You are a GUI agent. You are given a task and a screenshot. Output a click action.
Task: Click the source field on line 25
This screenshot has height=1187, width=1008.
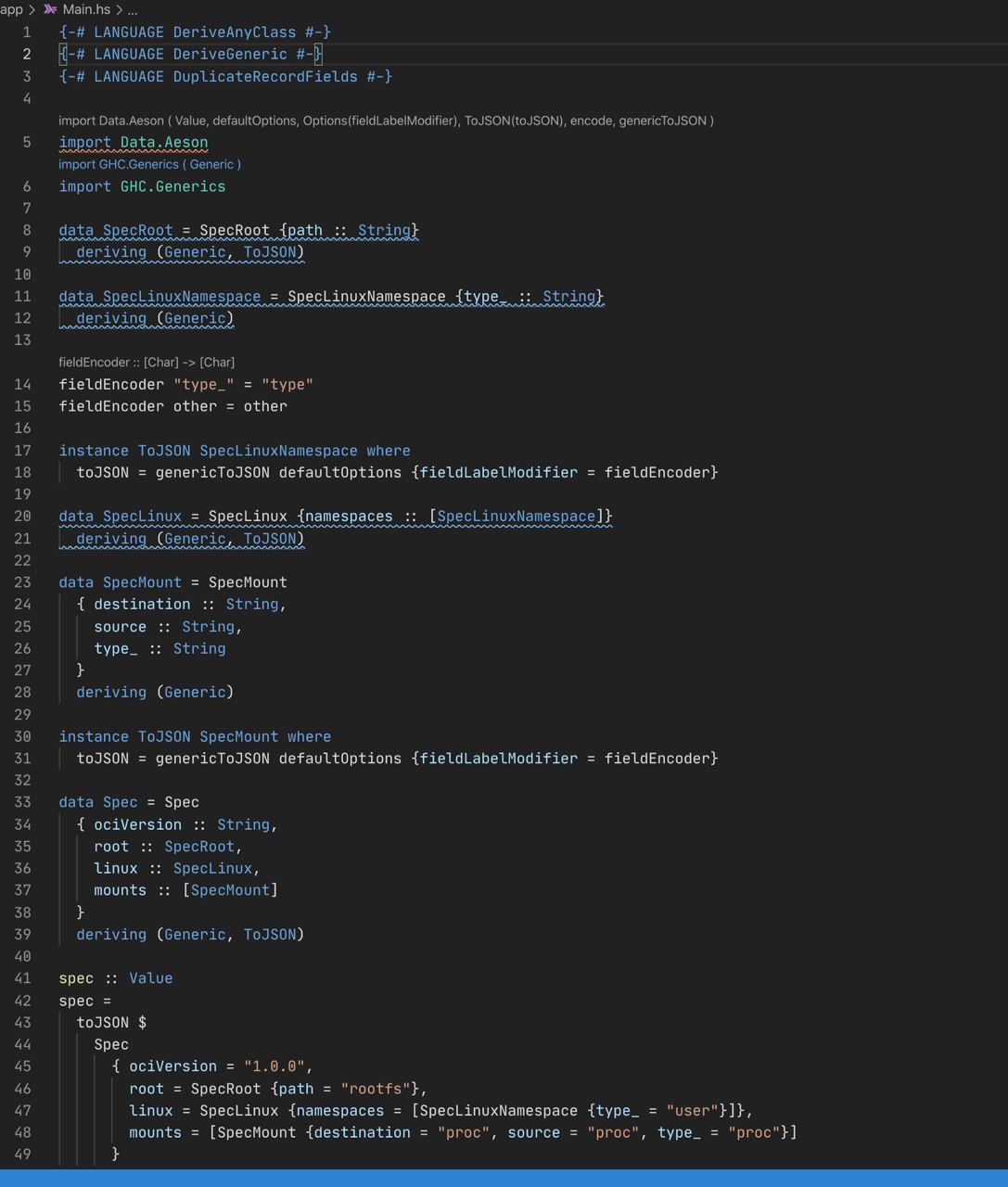[121, 627]
